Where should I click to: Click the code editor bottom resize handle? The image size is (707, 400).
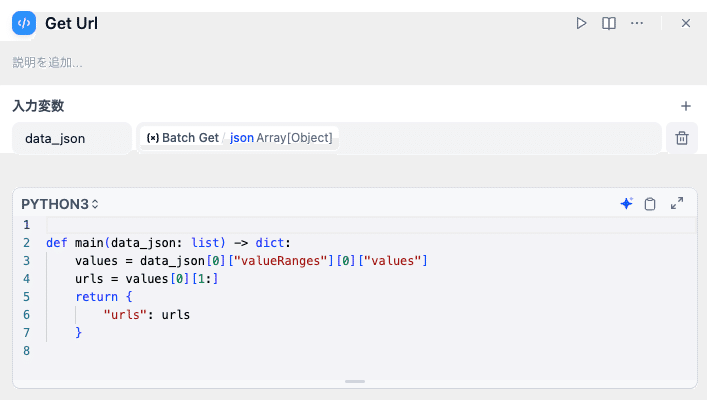point(354,381)
